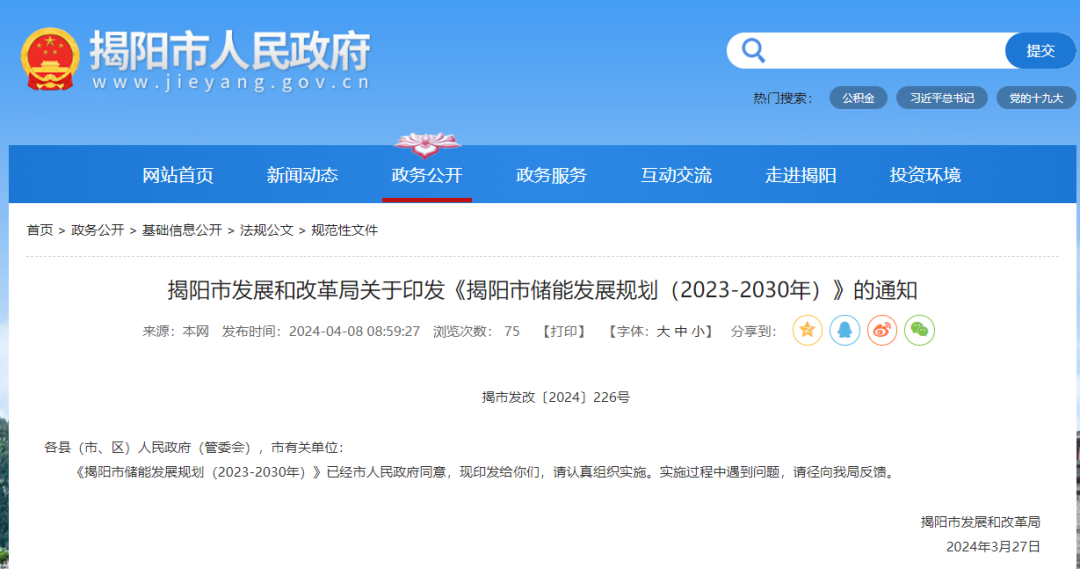Click the www.jieyang.gov.cn URL text
1080x569 pixels.
tap(231, 83)
